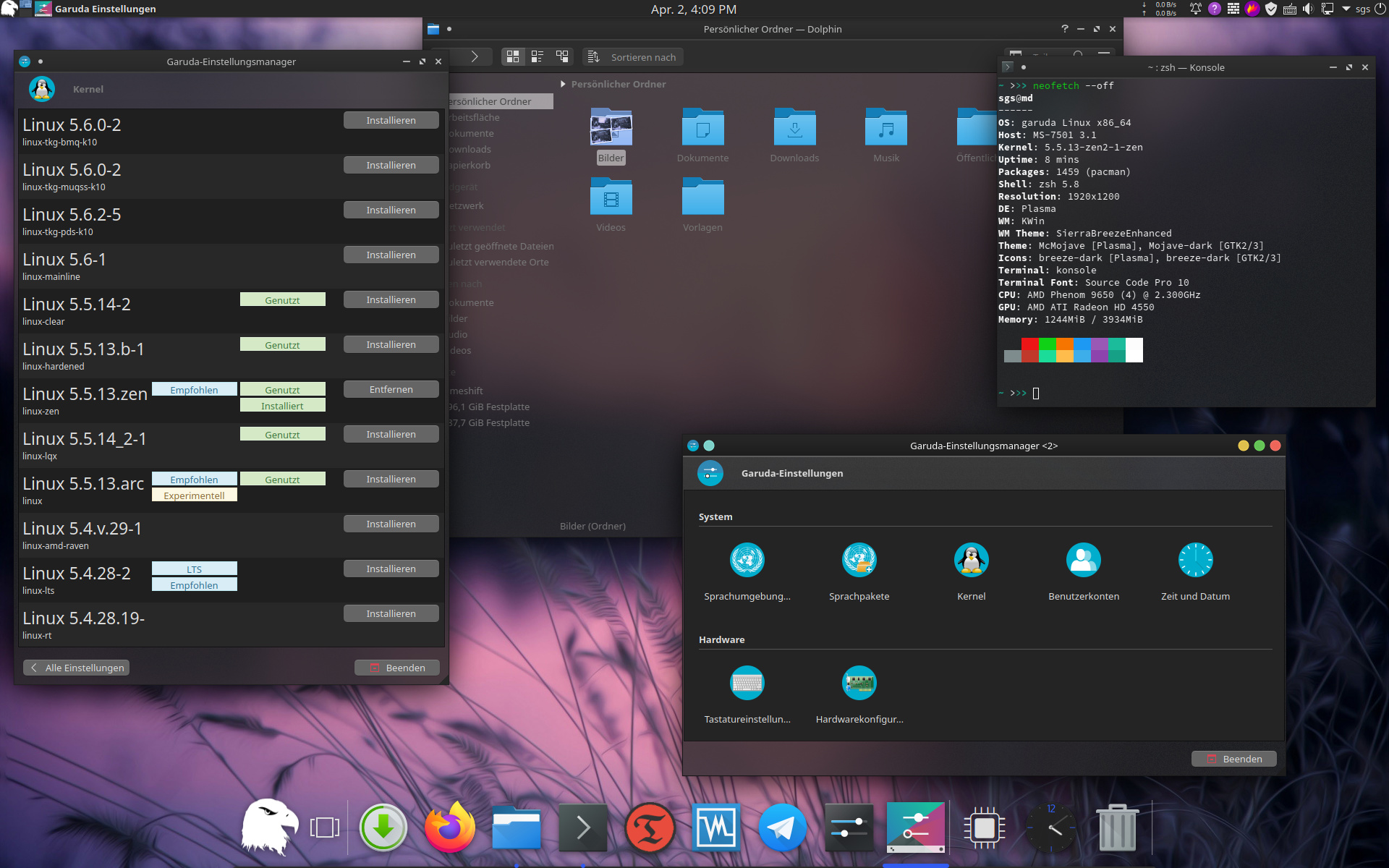Open Sprachpakete language packages icon
The width and height of the screenshot is (1389, 868).
click(x=859, y=560)
